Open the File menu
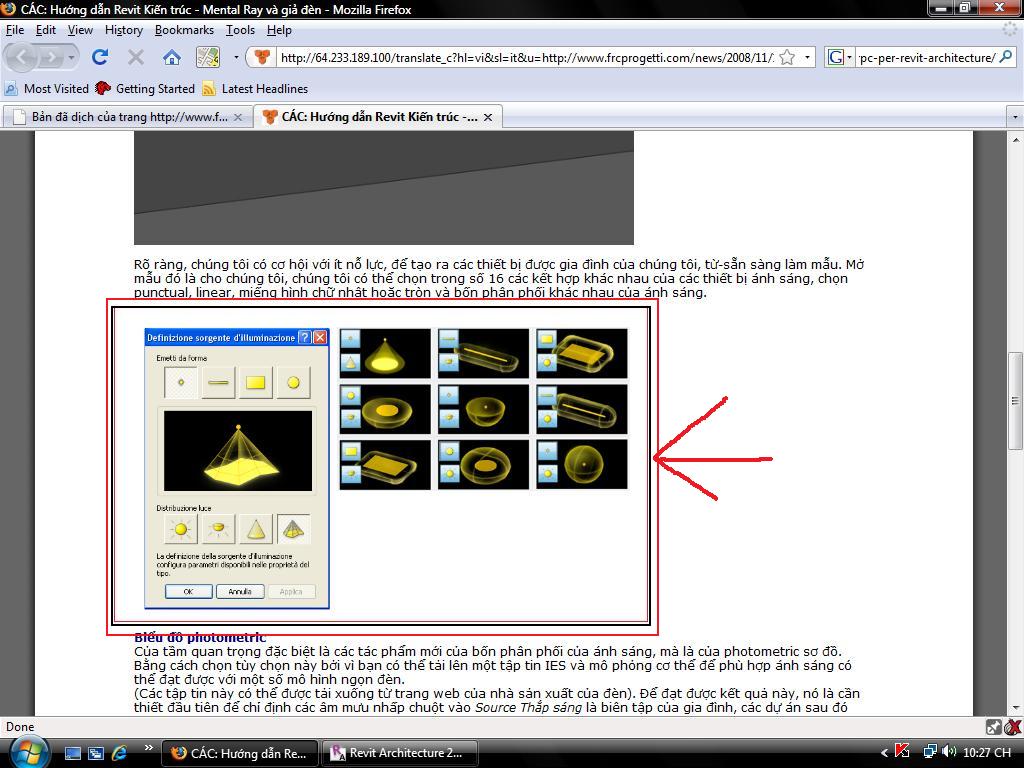Screen dimensions: 1024x768 coord(14,30)
